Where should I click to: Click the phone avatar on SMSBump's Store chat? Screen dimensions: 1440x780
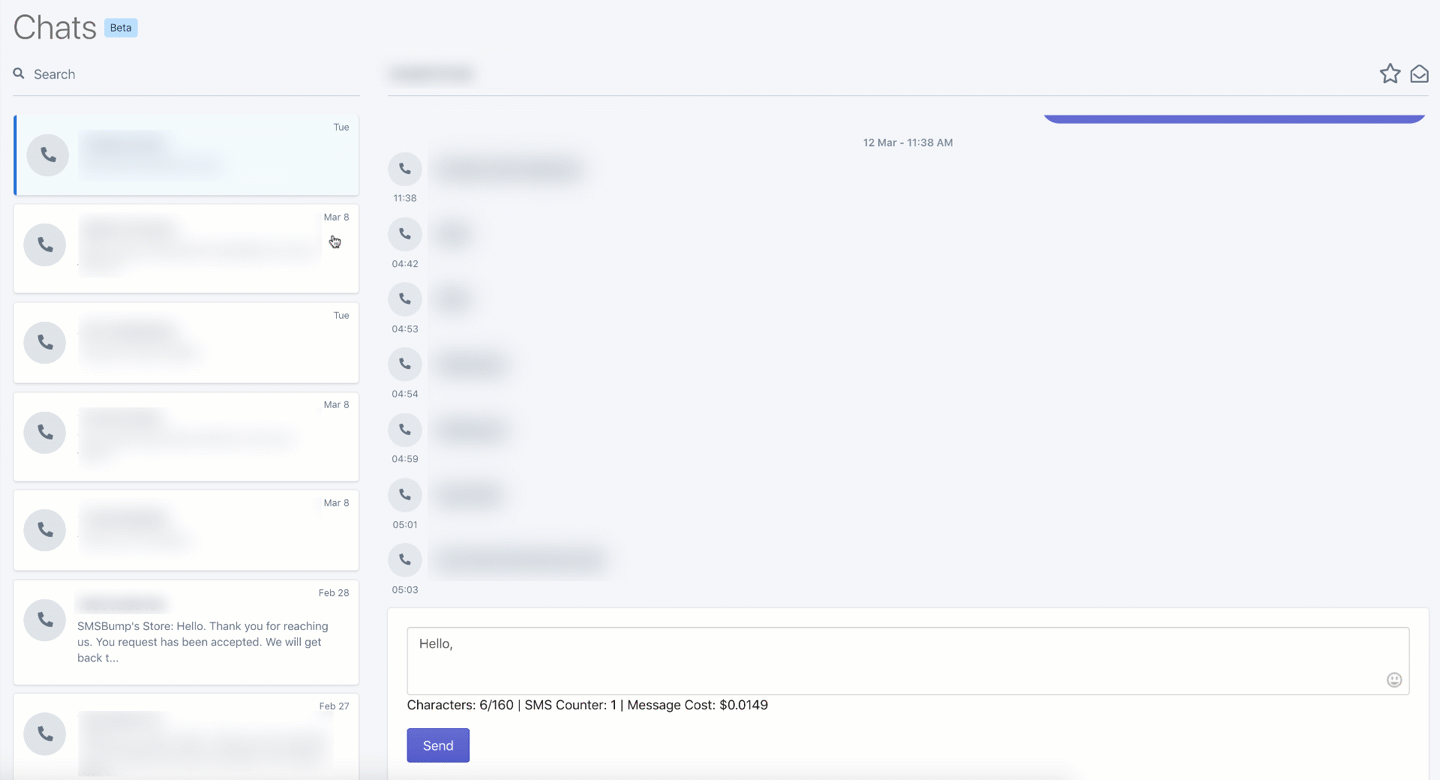point(44,619)
